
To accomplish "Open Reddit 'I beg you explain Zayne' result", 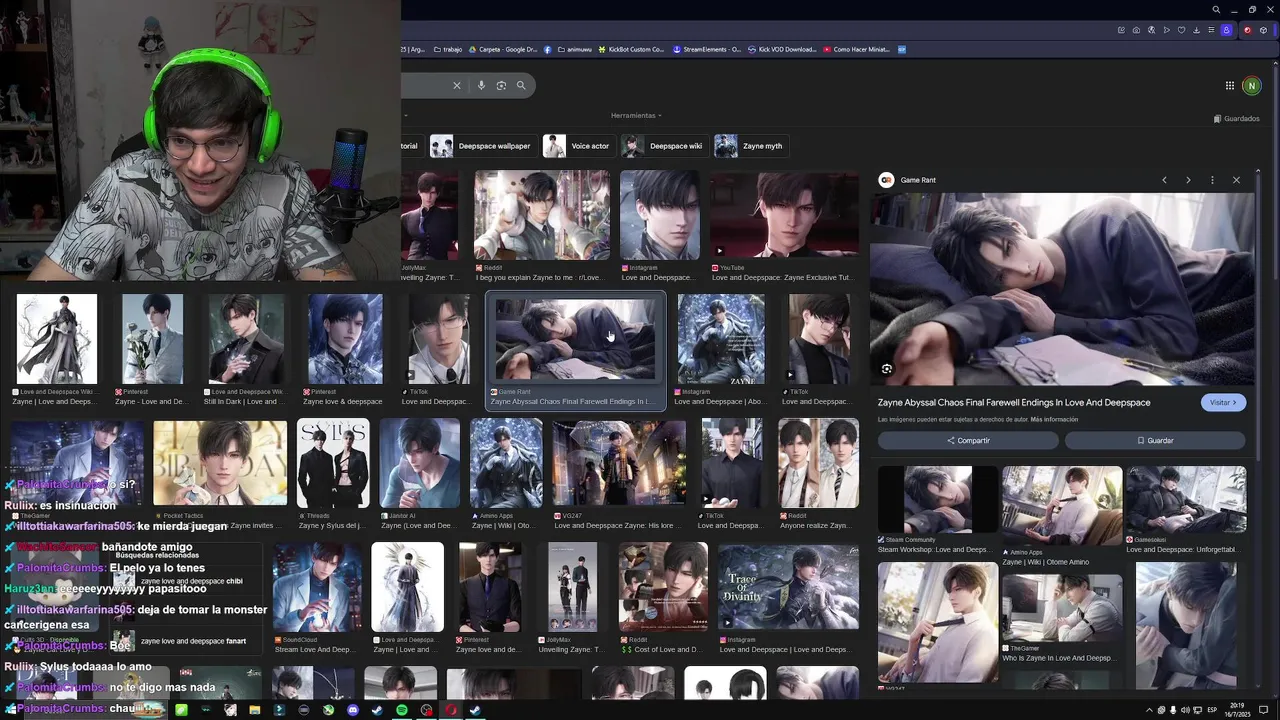I will [541, 215].
